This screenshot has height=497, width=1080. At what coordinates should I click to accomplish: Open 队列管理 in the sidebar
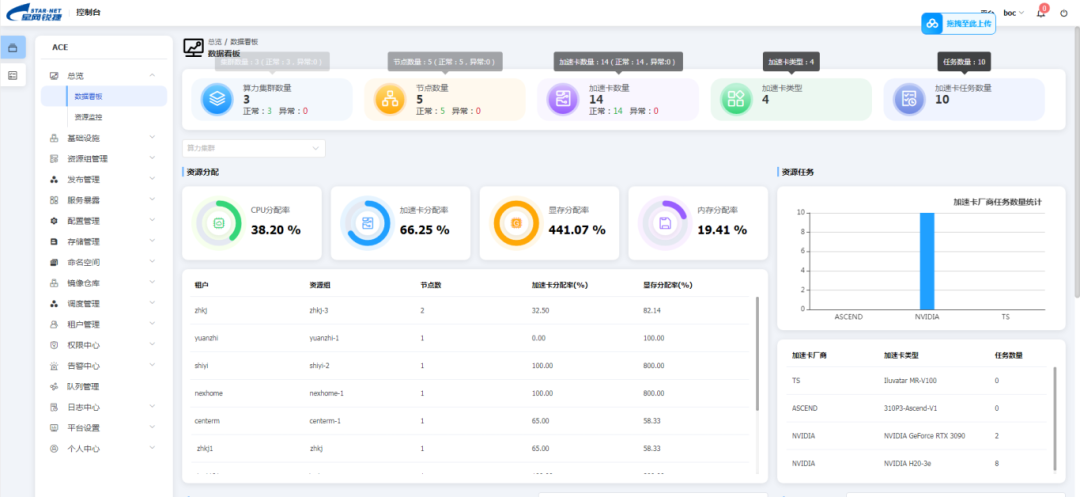(83, 387)
